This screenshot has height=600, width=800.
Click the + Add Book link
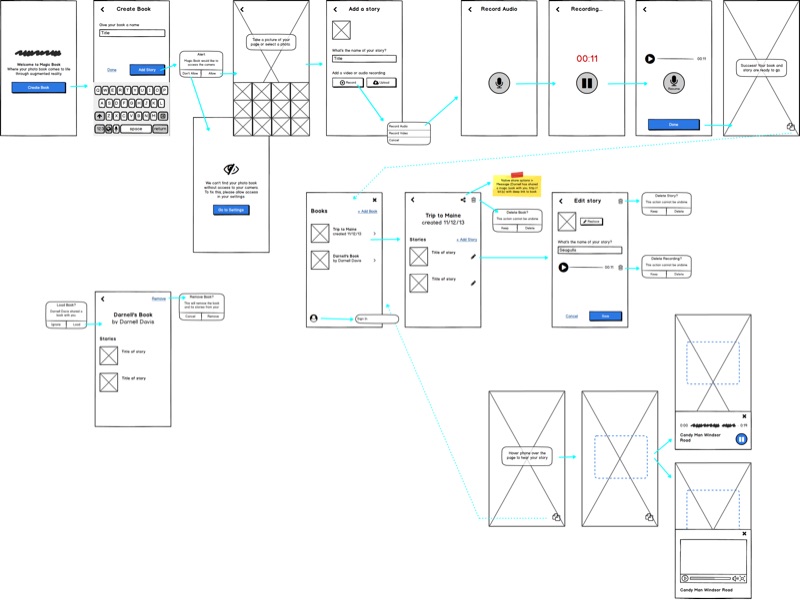[367, 211]
